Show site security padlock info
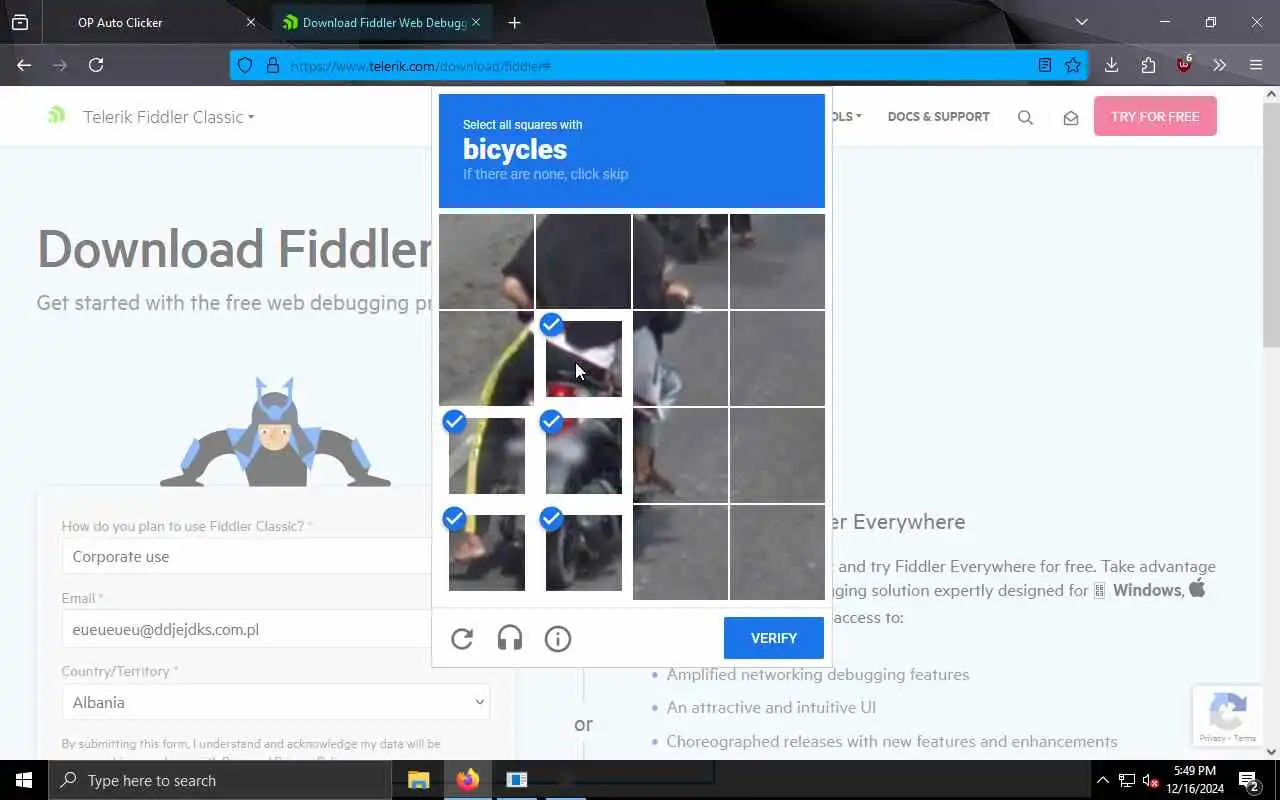The height and width of the screenshot is (800, 1280). (272, 65)
